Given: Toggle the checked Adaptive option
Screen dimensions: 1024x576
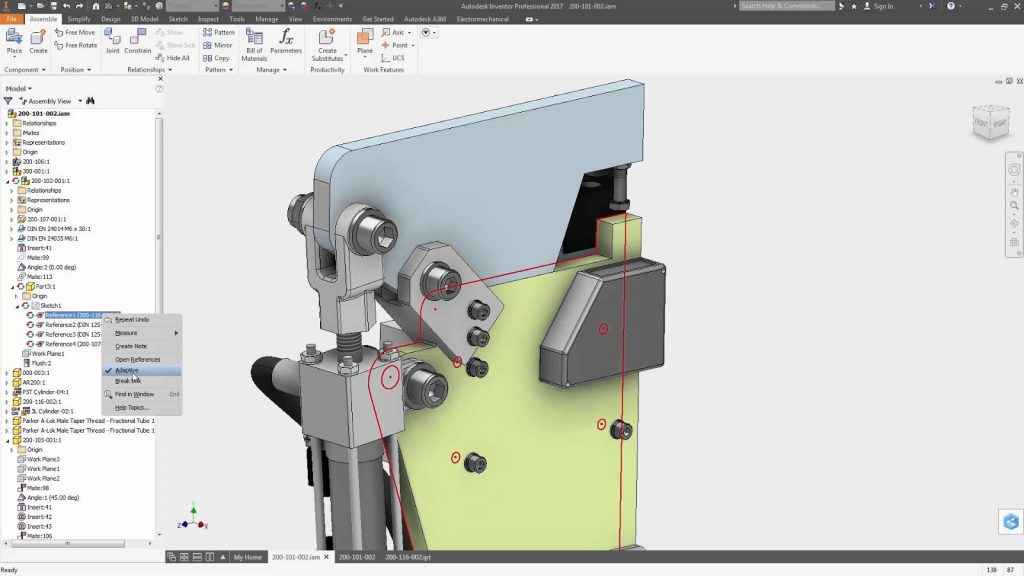Looking at the screenshot, I should tap(127, 370).
